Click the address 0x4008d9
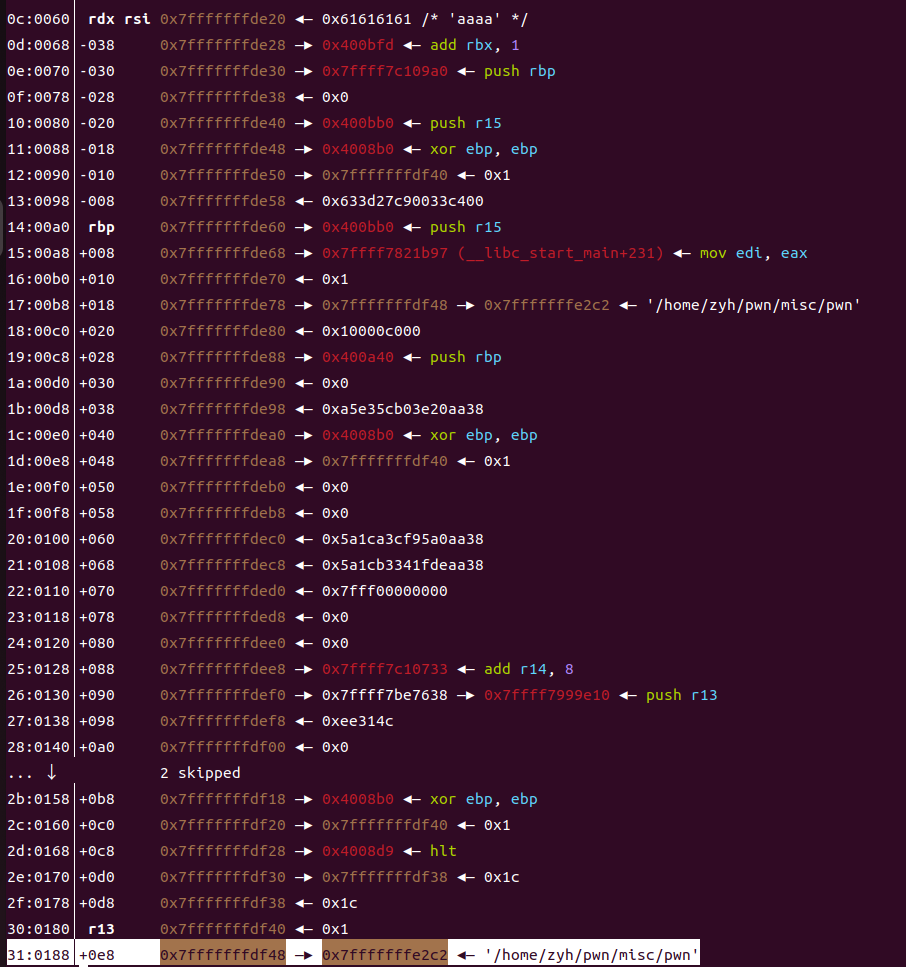The height and width of the screenshot is (967, 906). tap(358, 851)
